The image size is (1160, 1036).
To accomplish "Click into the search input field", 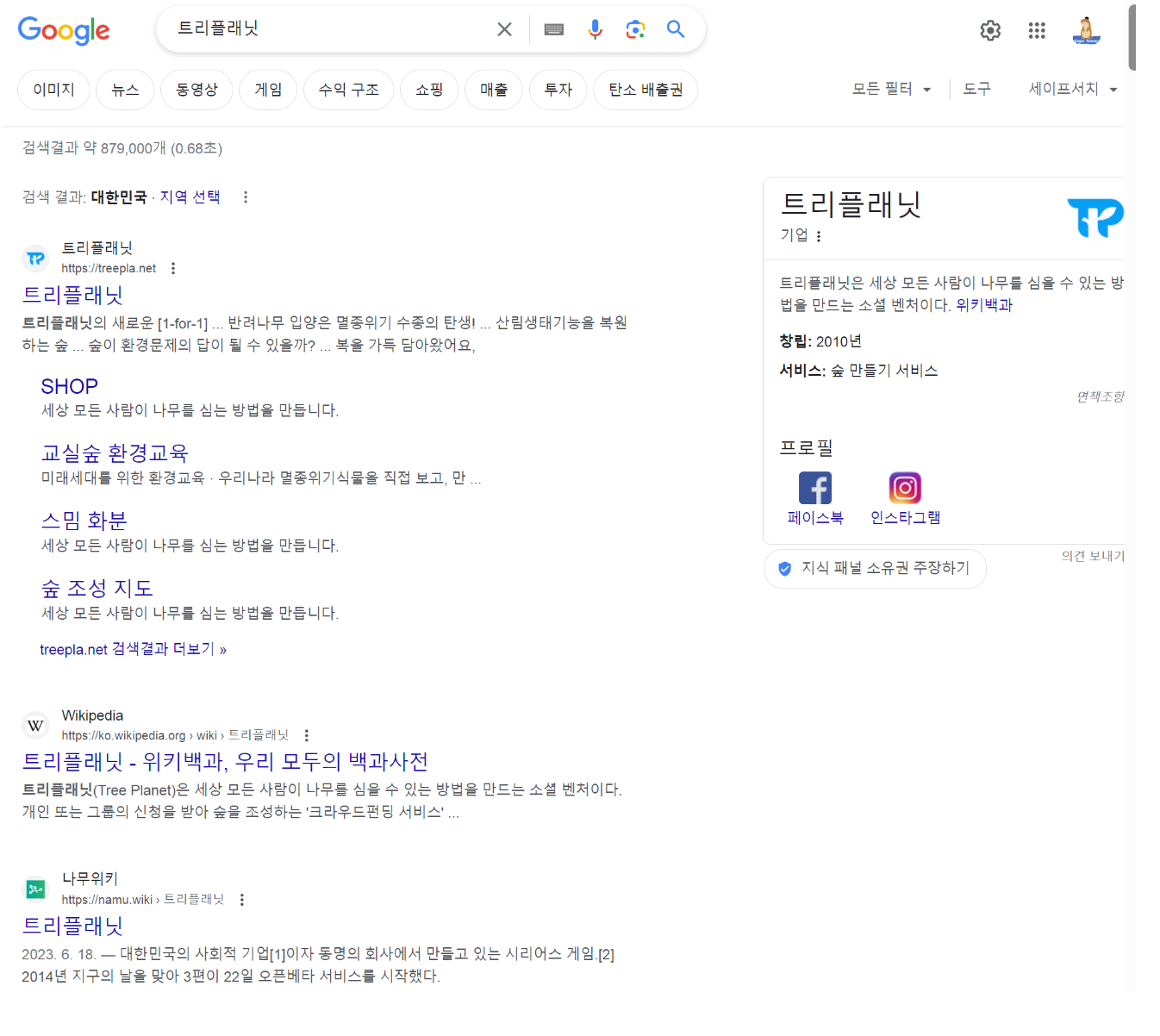I will coord(332,29).
